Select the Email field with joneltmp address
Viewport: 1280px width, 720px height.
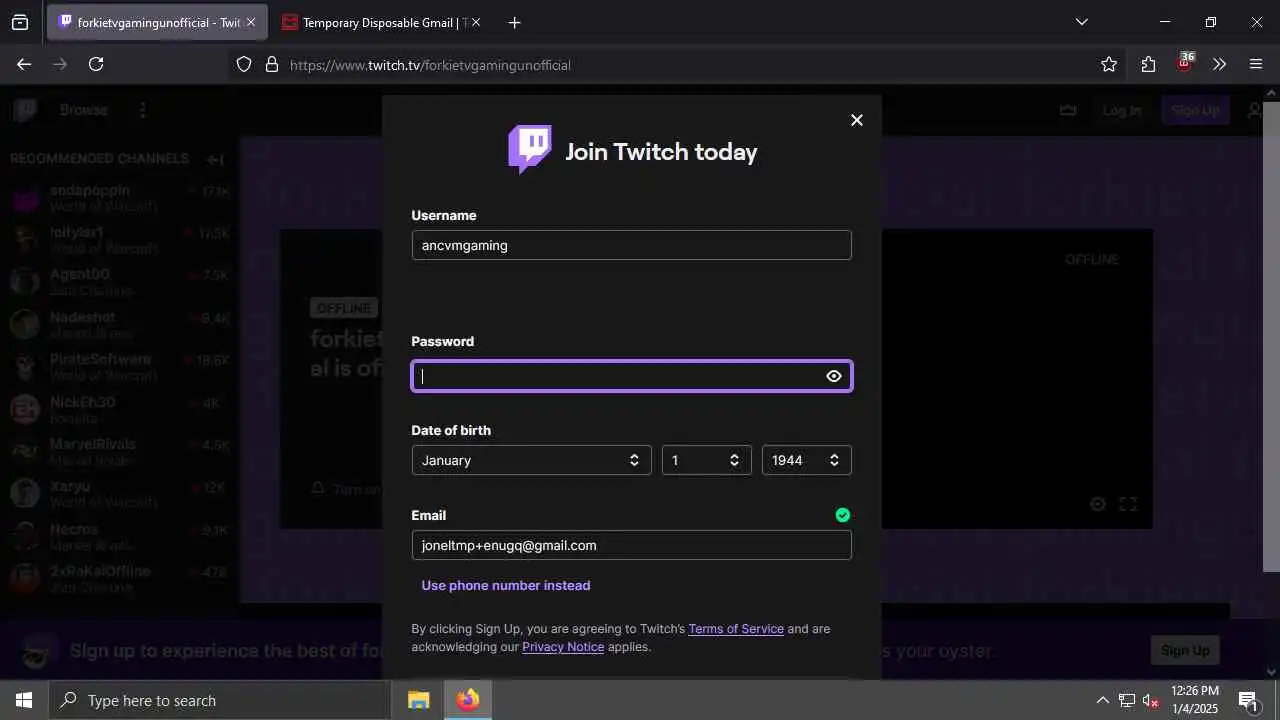click(x=631, y=545)
